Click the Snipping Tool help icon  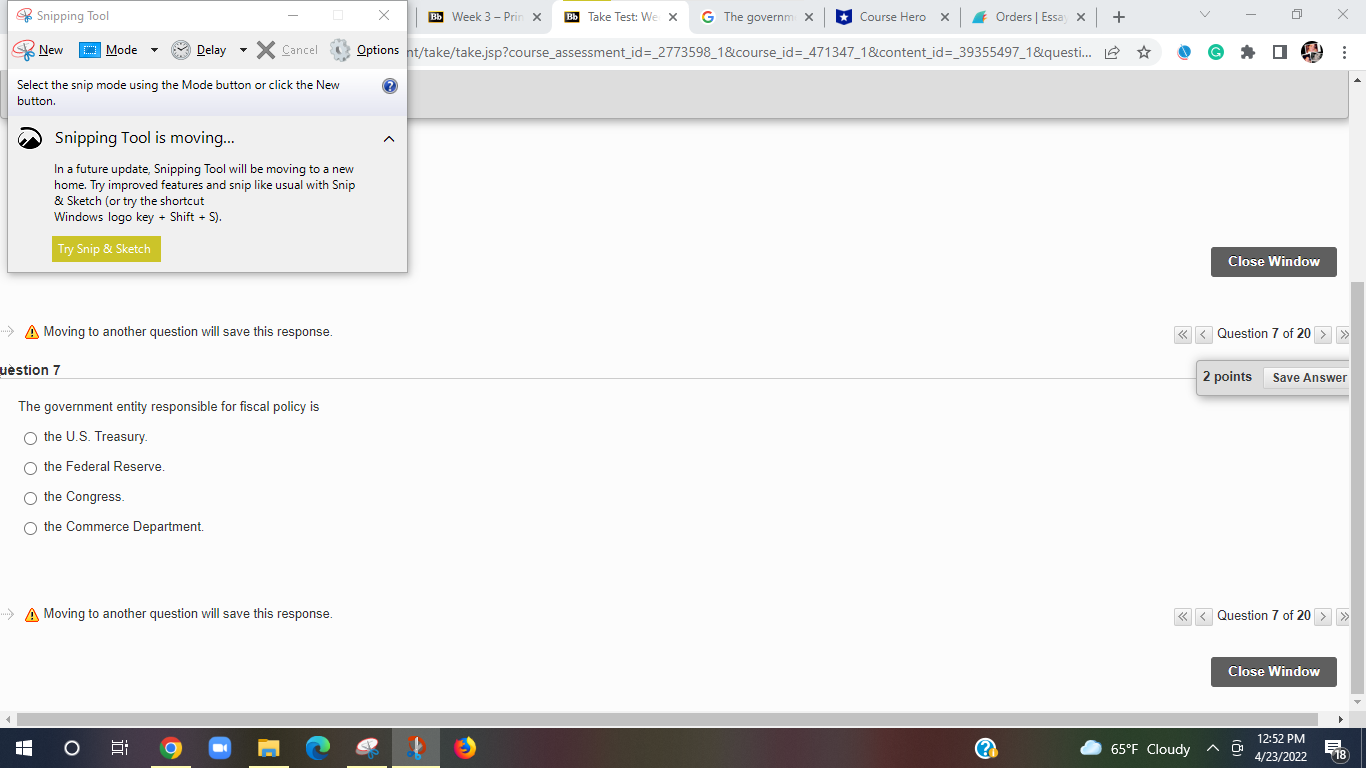pos(389,85)
